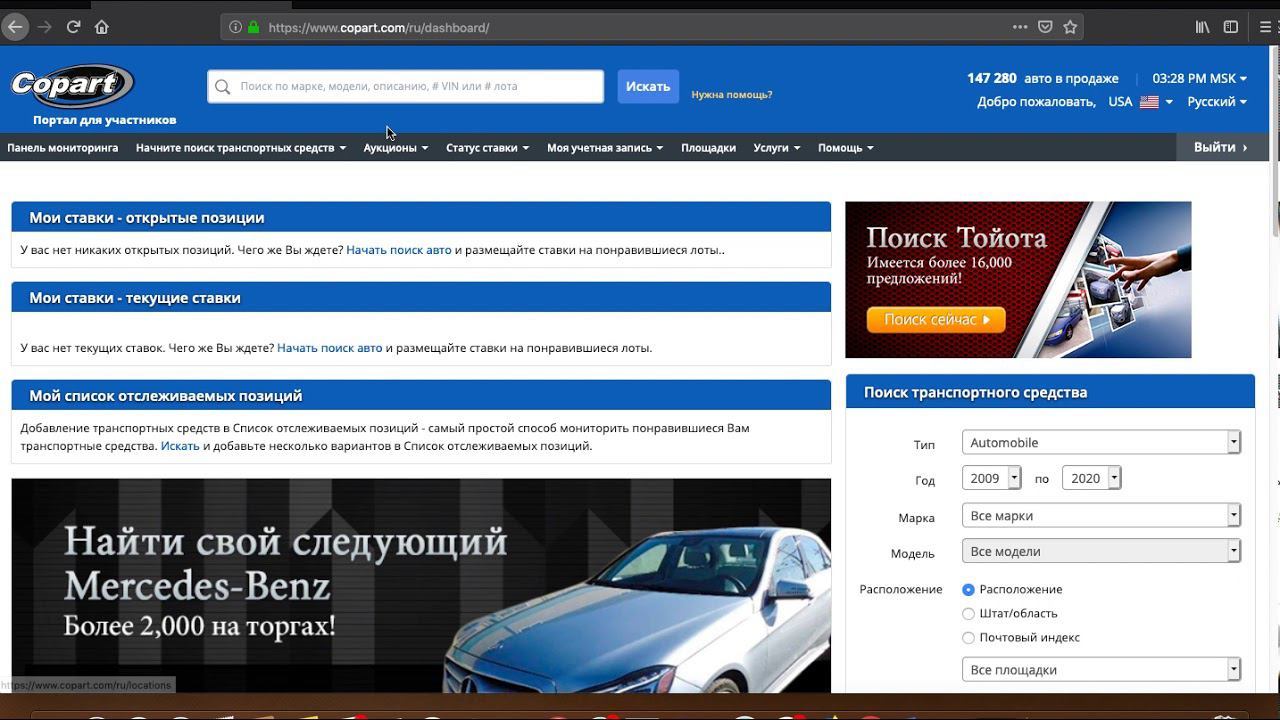1280x720 pixels.
Task: Click the 'Мои ставки - текущие ставки' header
Action: click(x=421, y=297)
